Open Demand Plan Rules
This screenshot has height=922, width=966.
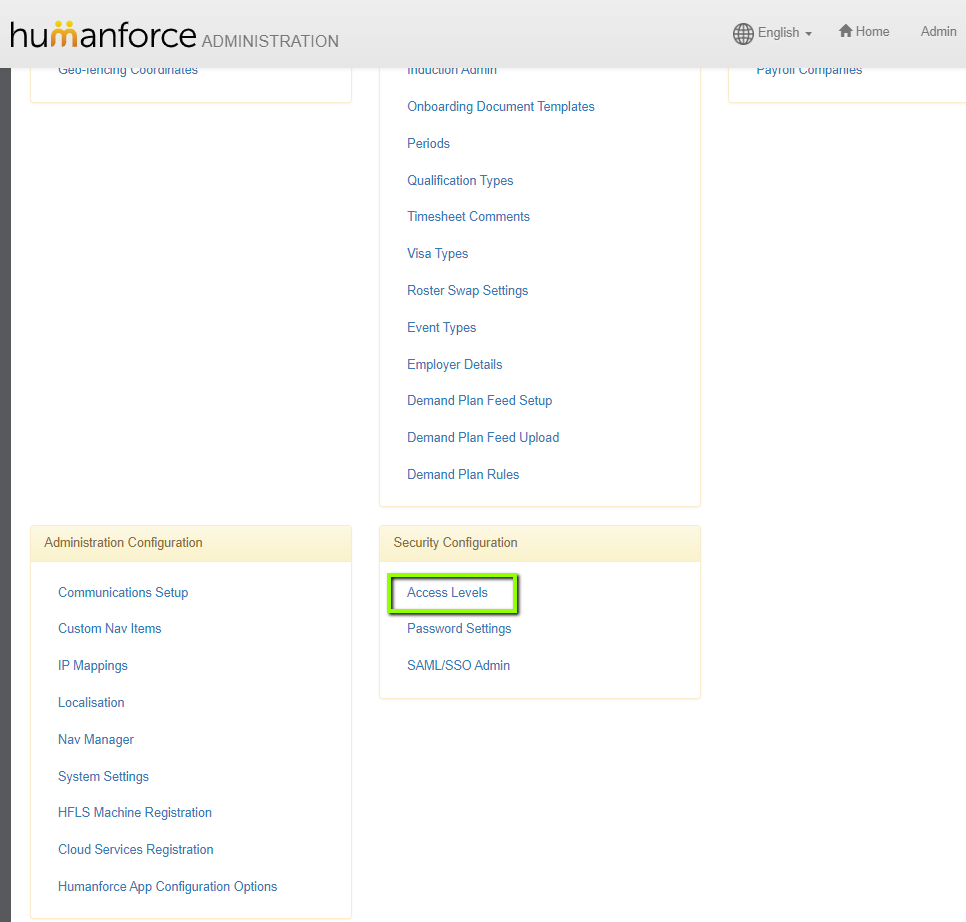coord(463,475)
